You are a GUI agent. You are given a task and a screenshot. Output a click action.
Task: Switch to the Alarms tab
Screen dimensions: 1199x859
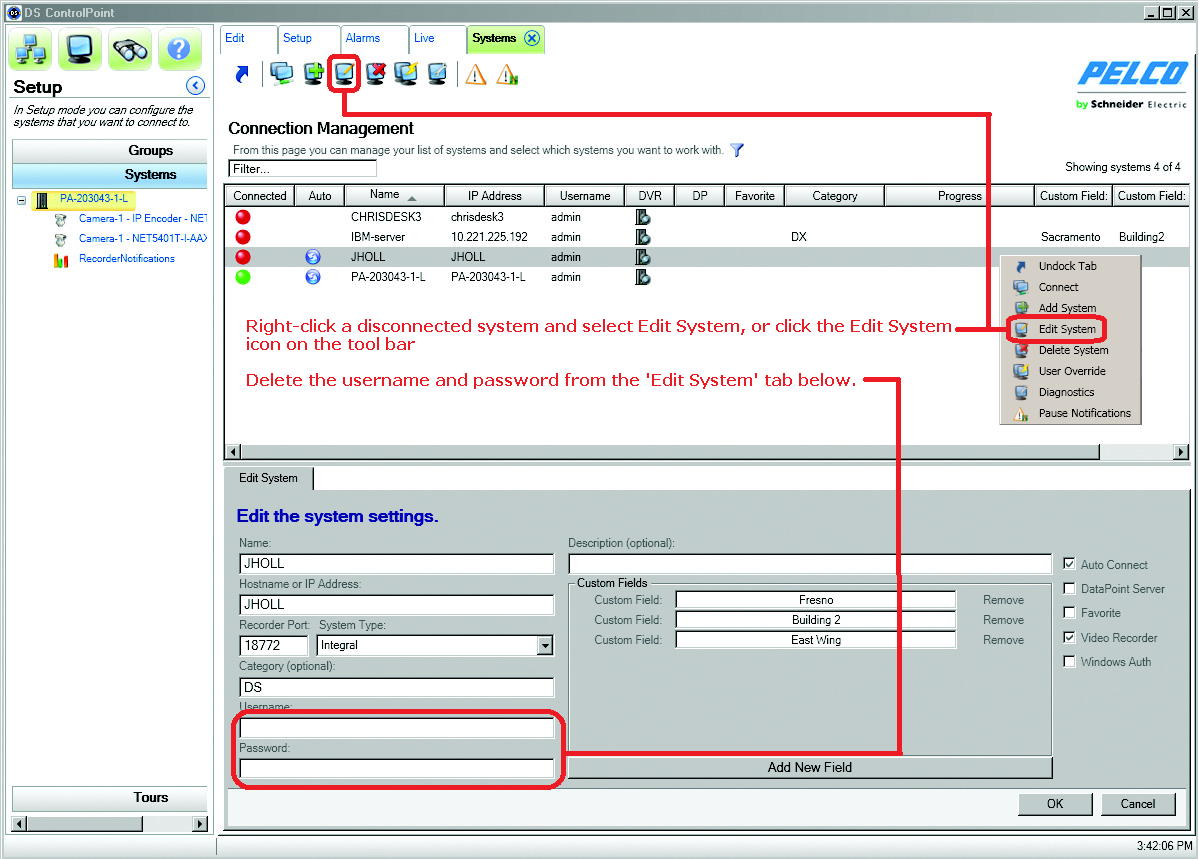364,38
